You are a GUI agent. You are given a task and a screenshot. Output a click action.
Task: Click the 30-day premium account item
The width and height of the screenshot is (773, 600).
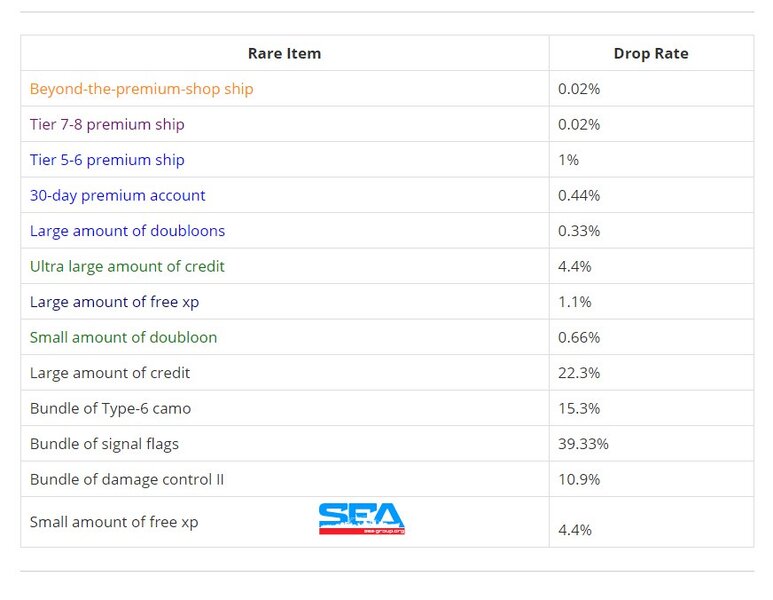pyautogui.click(x=117, y=196)
